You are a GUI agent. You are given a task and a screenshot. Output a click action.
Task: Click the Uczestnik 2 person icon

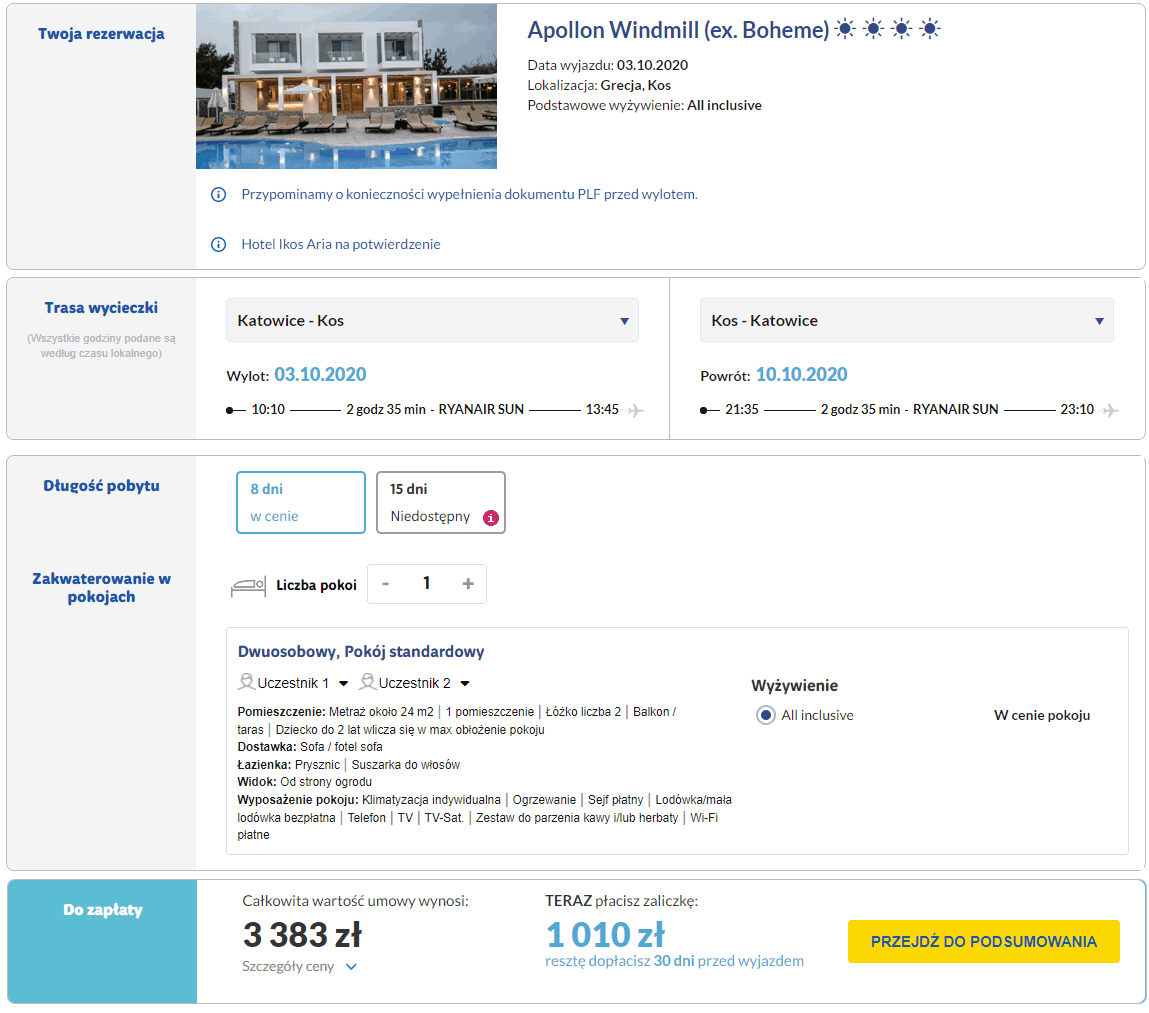coord(368,683)
